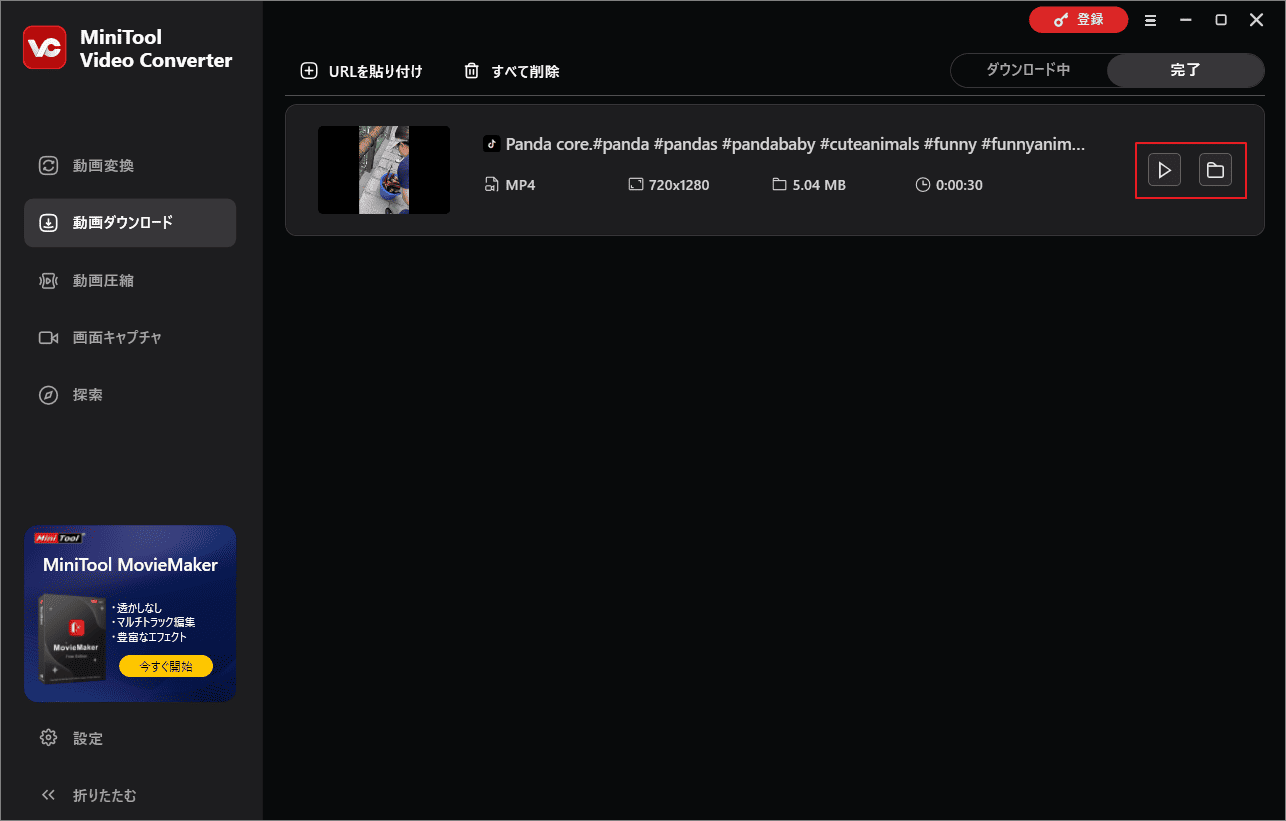The image size is (1286, 821).
Task: Click すべて削除 to clear the list
Action: coord(512,71)
